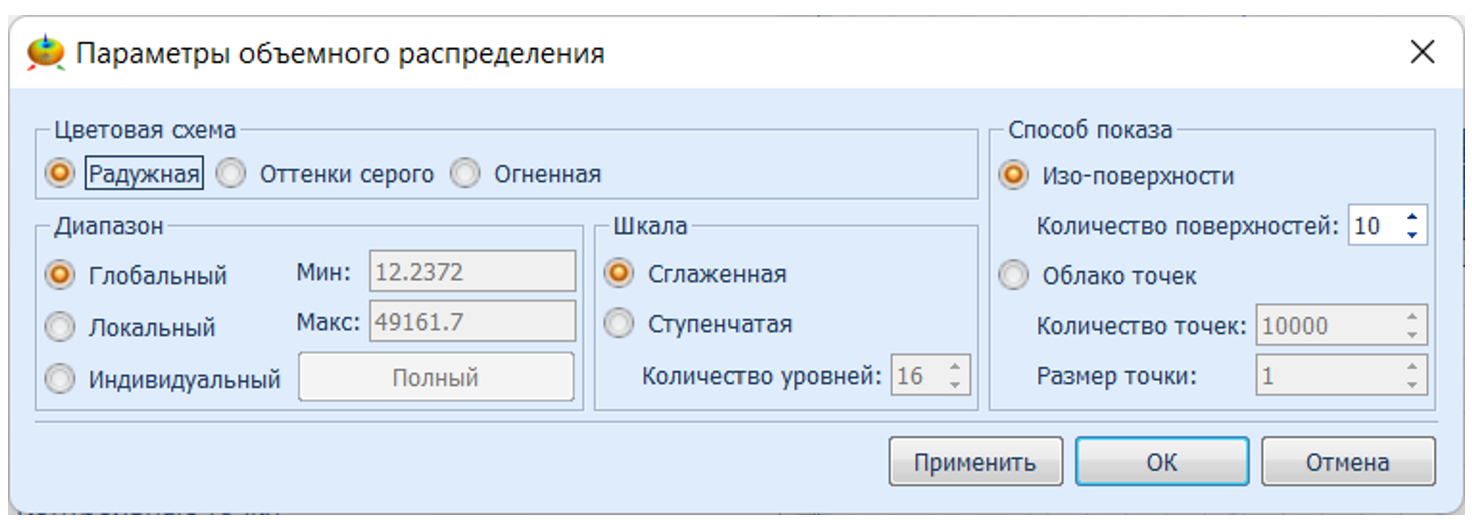
Task: Select Оттенки серого color scheme
Action: tap(232, 175)
